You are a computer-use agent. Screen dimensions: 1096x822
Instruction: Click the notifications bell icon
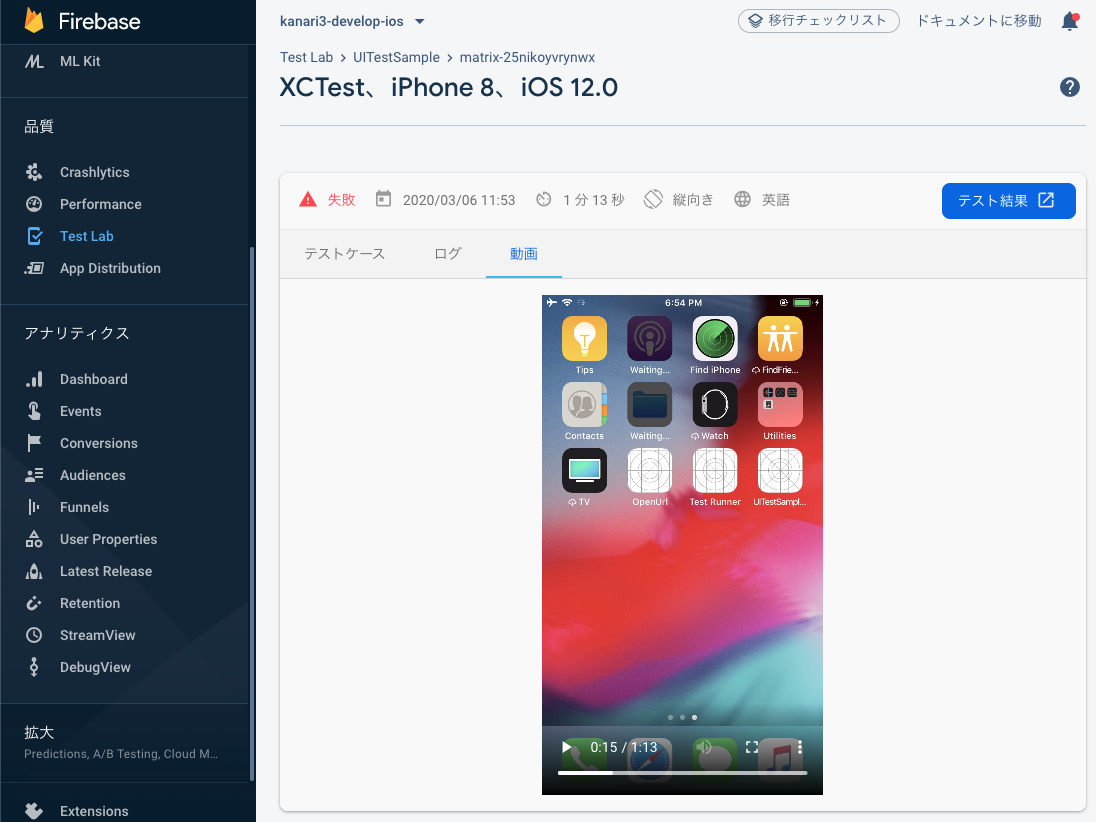[x=1069, y=22]
